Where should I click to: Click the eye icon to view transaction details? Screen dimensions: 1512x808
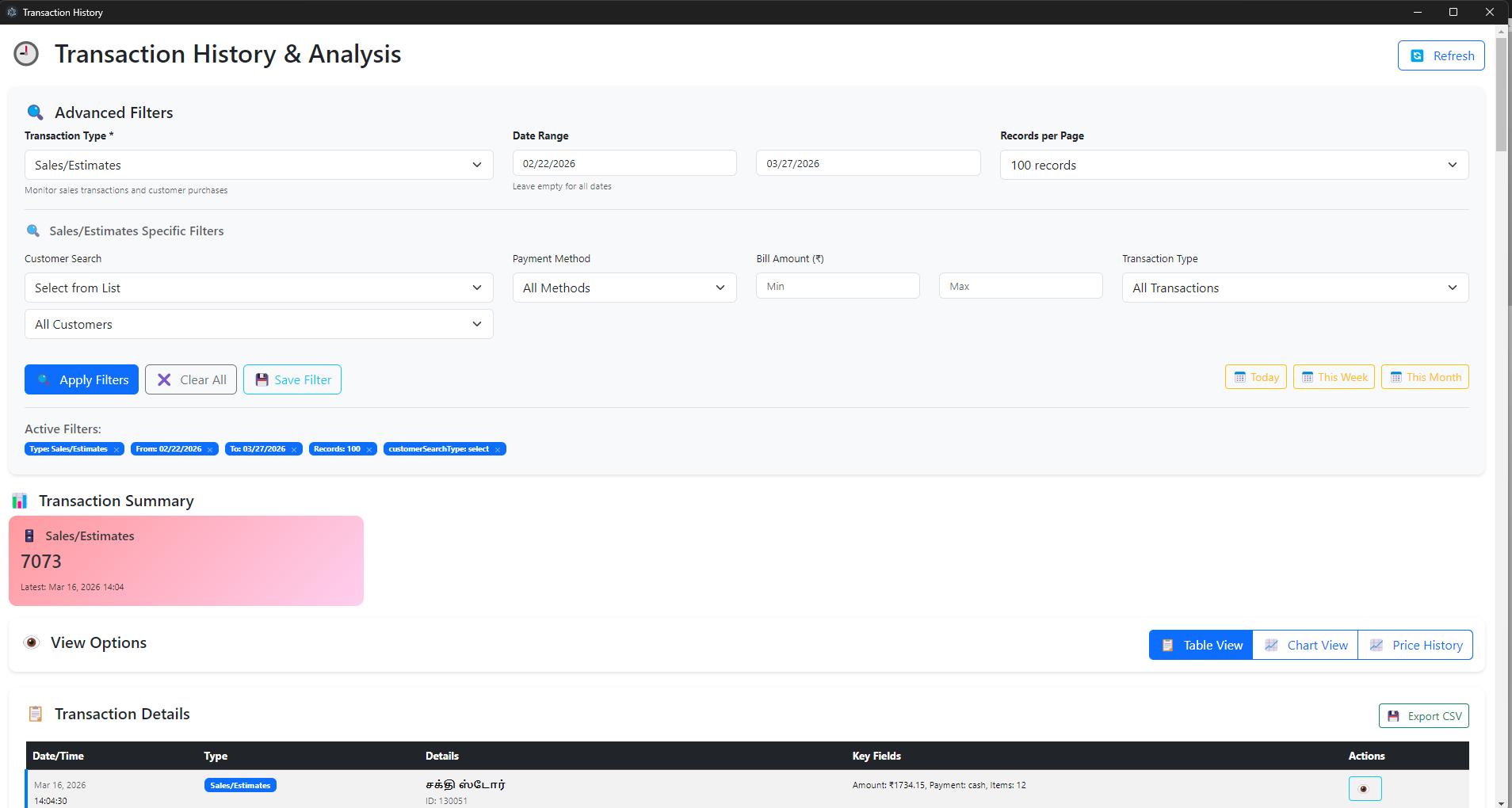(x=1364, y=788)
